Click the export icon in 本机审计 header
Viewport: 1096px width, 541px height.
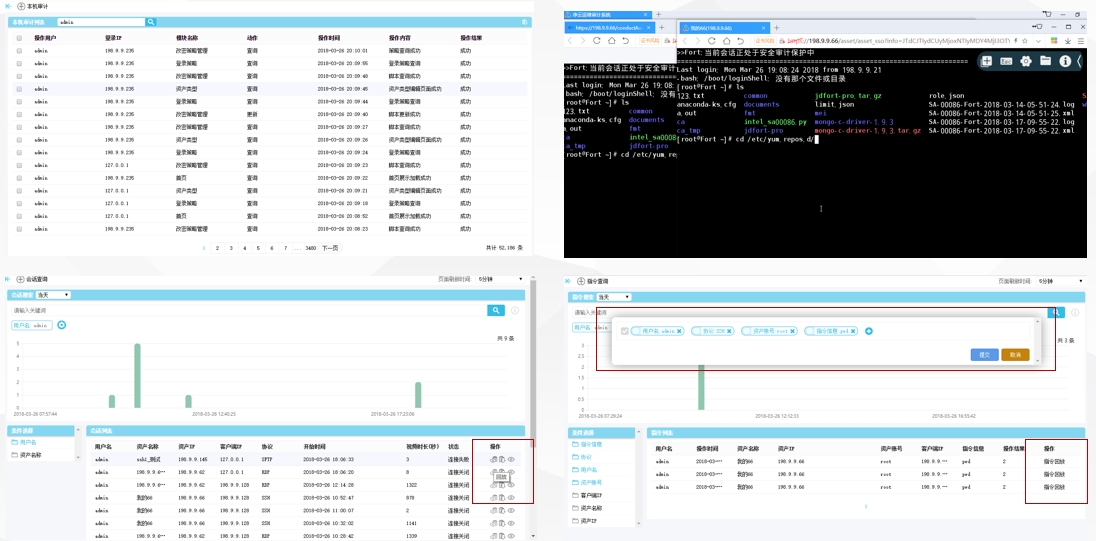pyautogui.click(x=525, y=22)
